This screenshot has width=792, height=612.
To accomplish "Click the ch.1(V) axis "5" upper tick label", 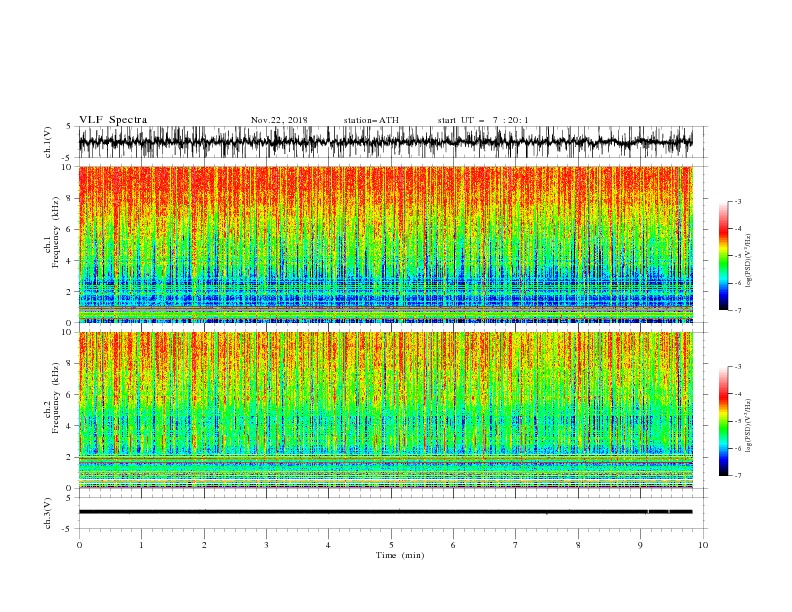I will [x=70, y=126].
